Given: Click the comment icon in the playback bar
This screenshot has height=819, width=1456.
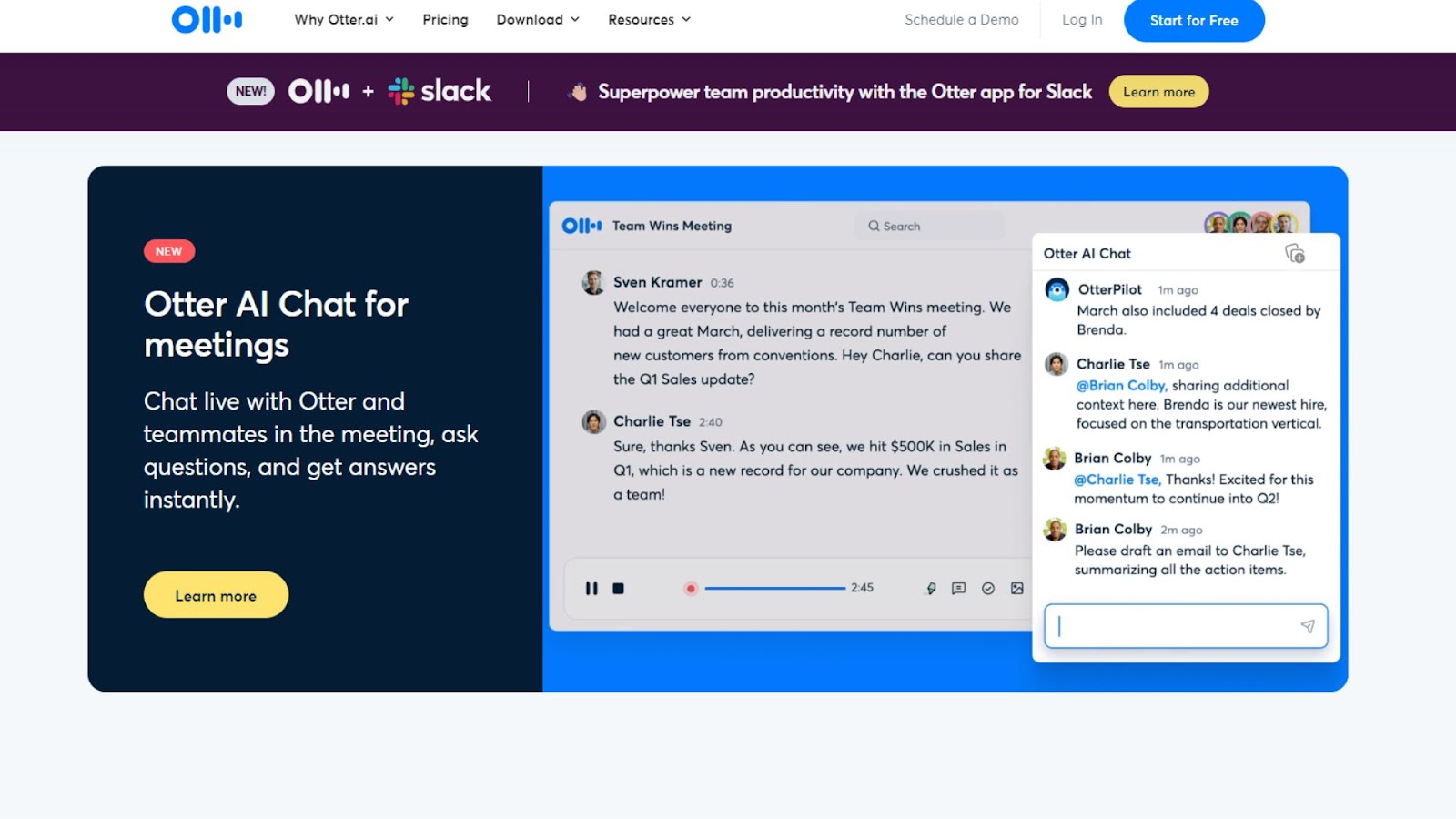Looking at the screenshot, I should (958, 589).
